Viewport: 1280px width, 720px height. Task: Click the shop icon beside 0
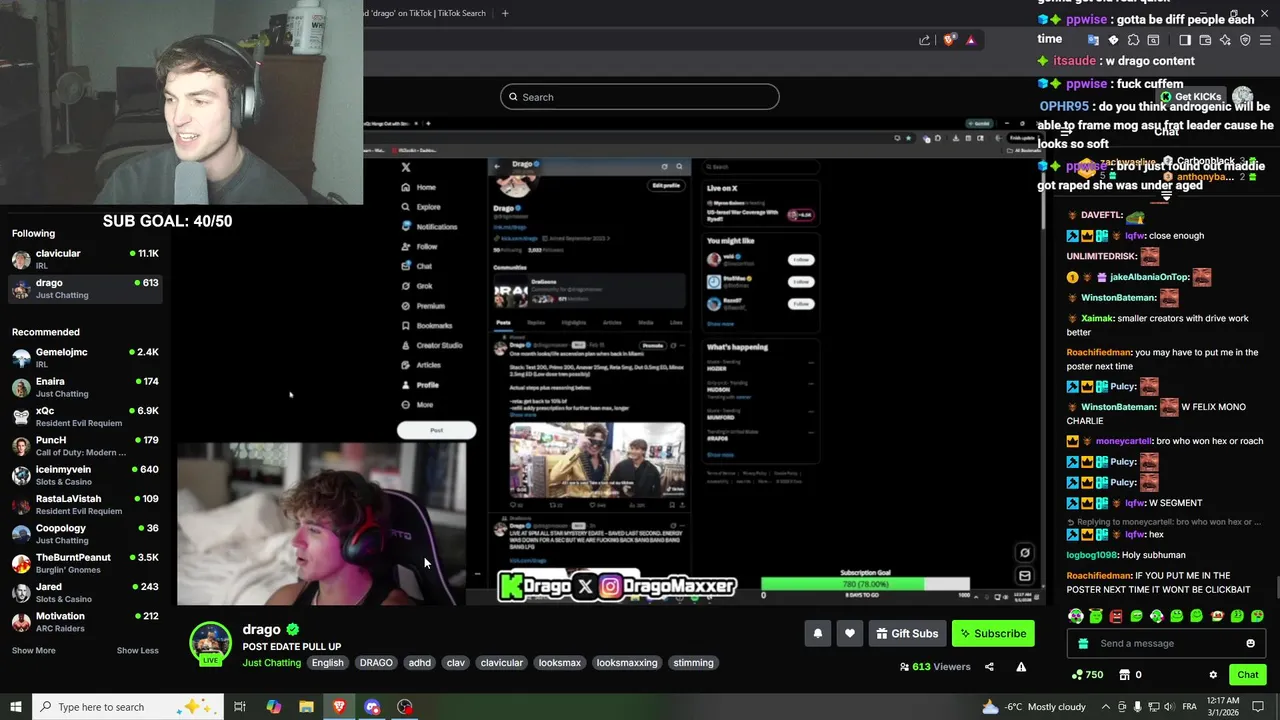1124,675
